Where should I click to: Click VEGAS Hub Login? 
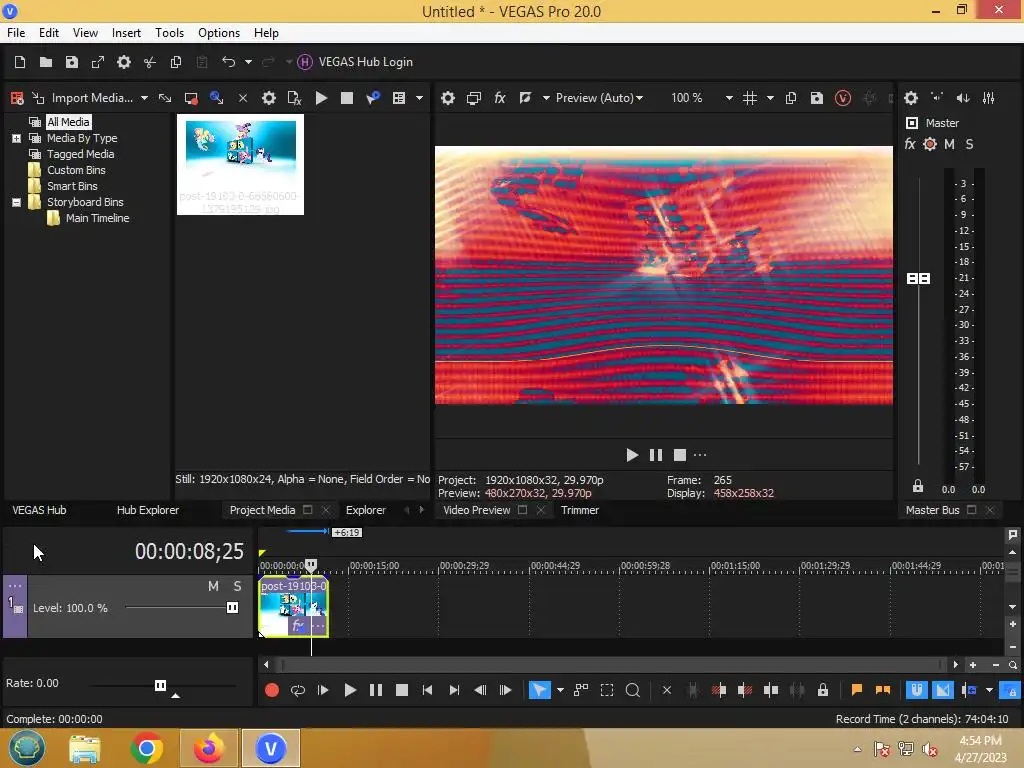coord(356,62)
